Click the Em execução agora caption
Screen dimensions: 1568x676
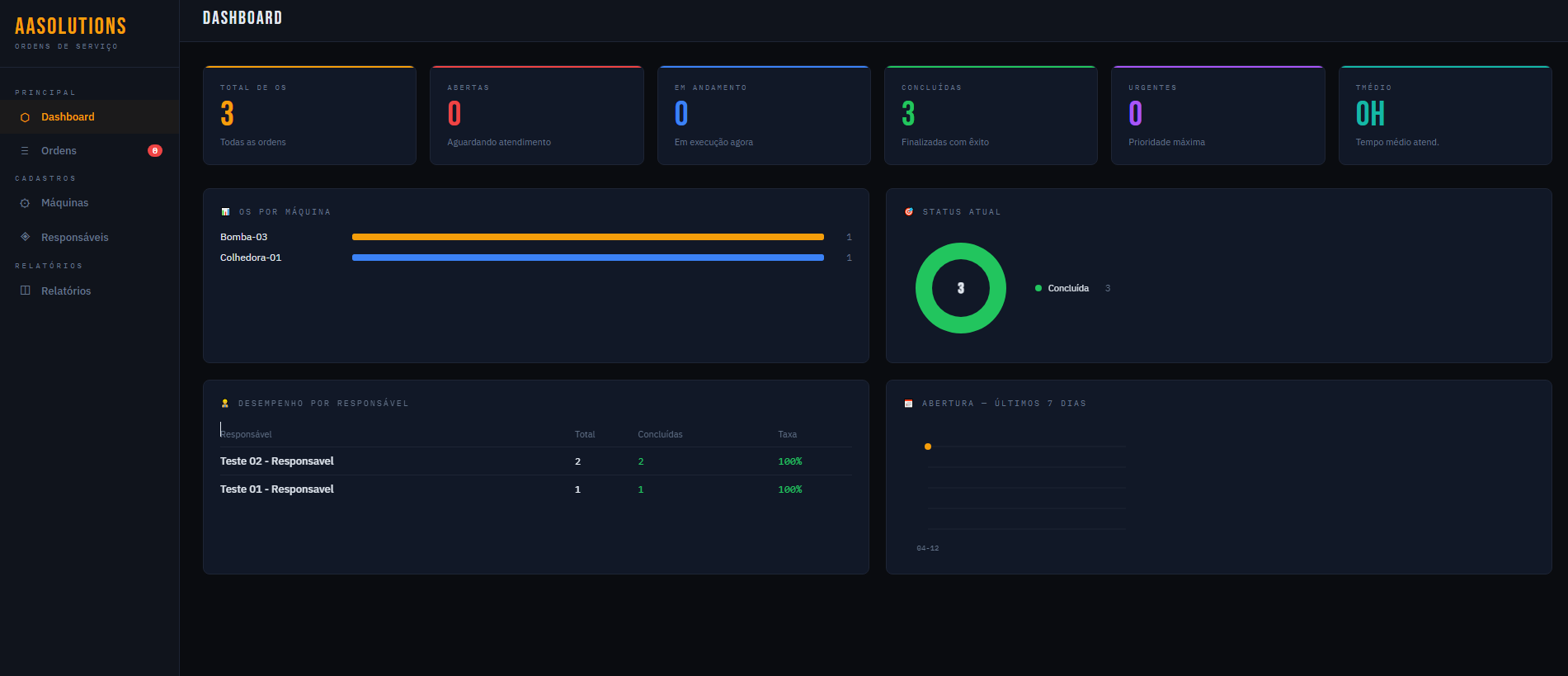(713, 142)
